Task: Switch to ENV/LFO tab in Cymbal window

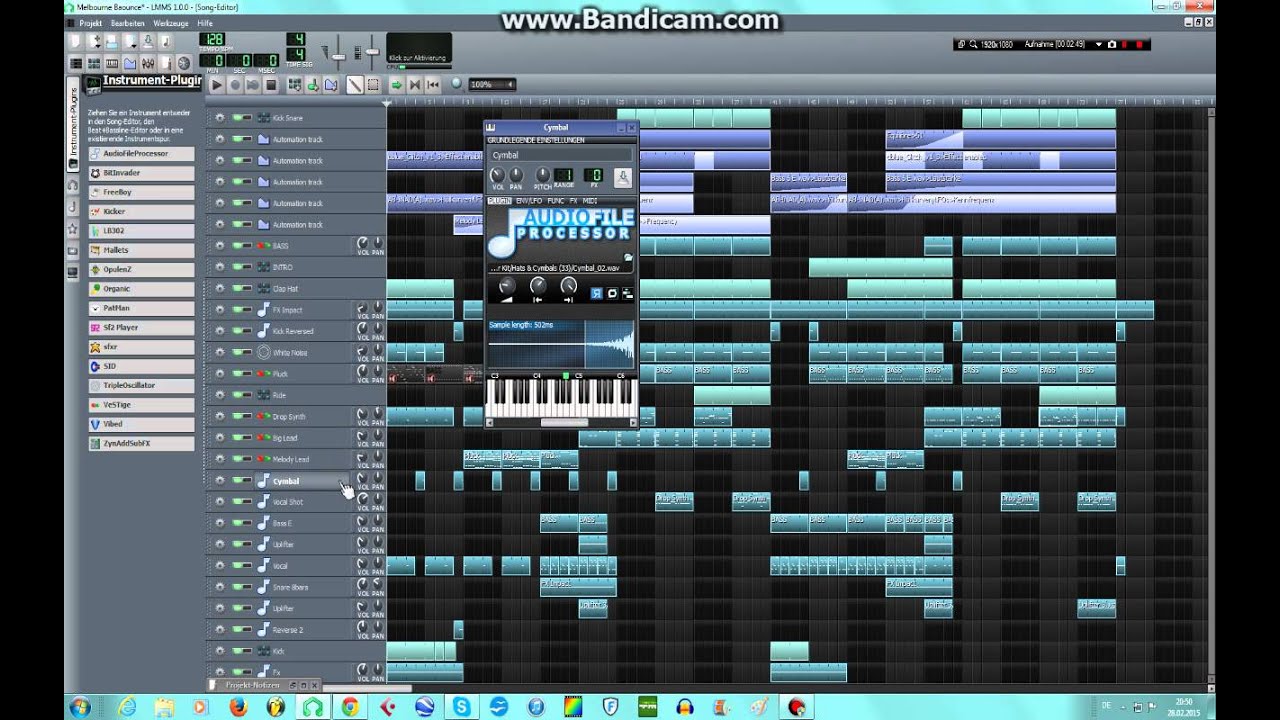Action: (x=529, y=201)
